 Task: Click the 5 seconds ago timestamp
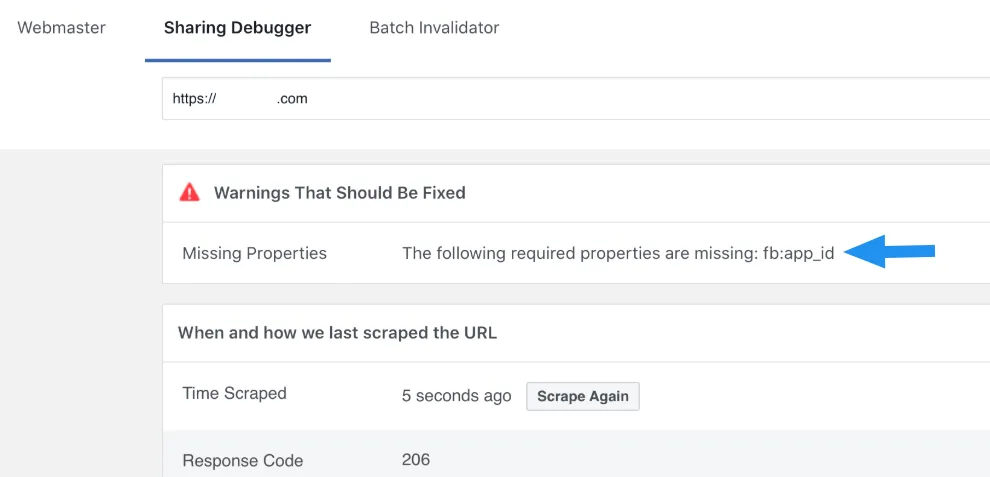[x=456, y=396]
